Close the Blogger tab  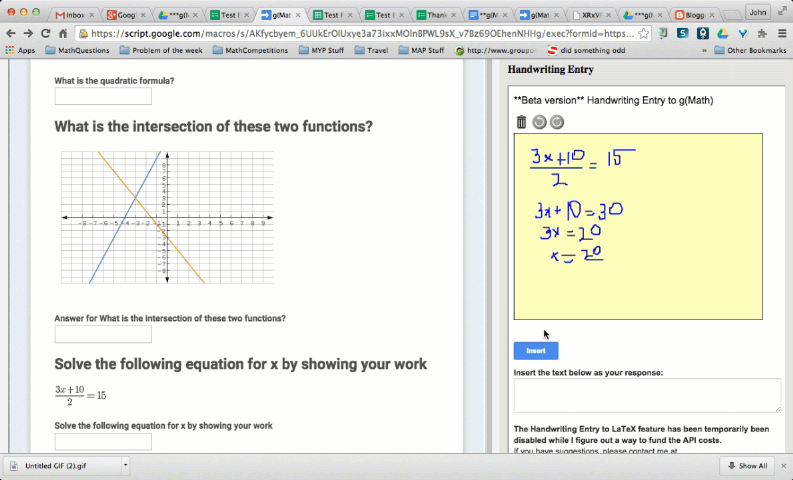pos(712,15)
